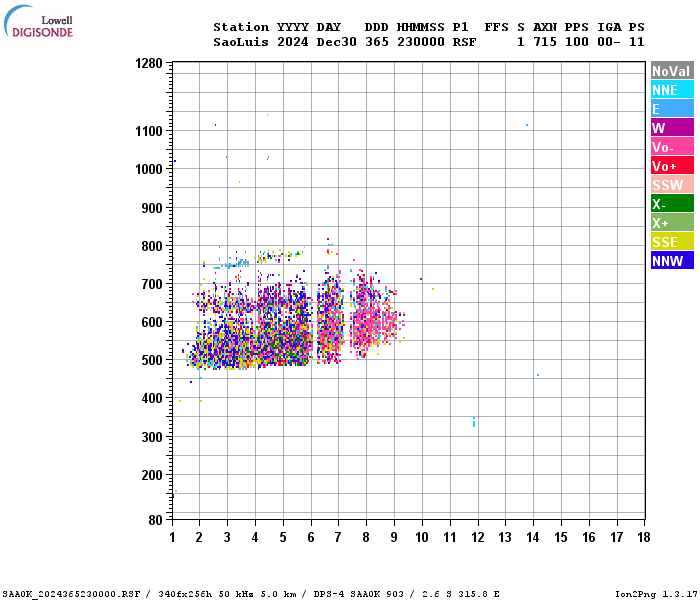The image size is (700, 600).
Task: Click the Station column header
Action: tap(241, 27)
